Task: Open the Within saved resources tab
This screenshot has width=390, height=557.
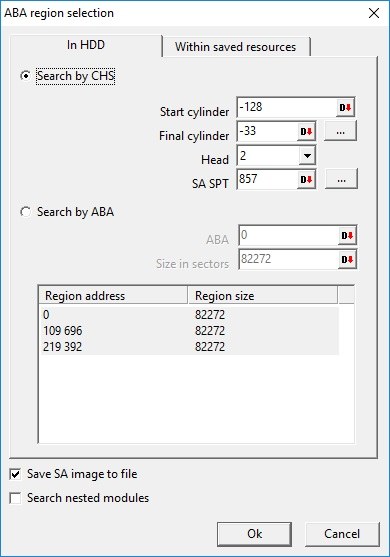Action: tap(235, 47)
